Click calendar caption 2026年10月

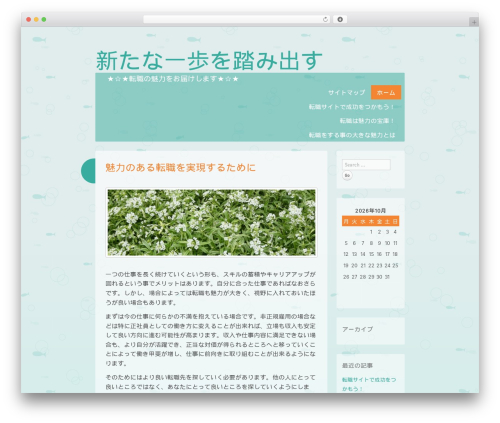point(370,211)
